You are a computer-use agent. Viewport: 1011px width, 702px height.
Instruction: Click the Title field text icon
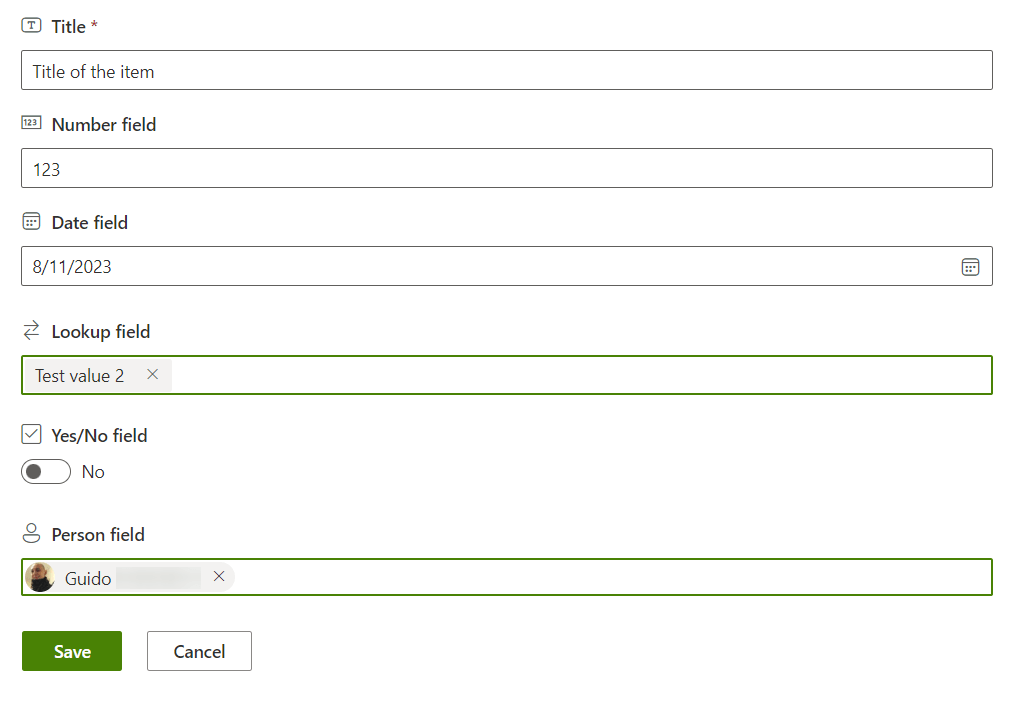coord(31,27)
